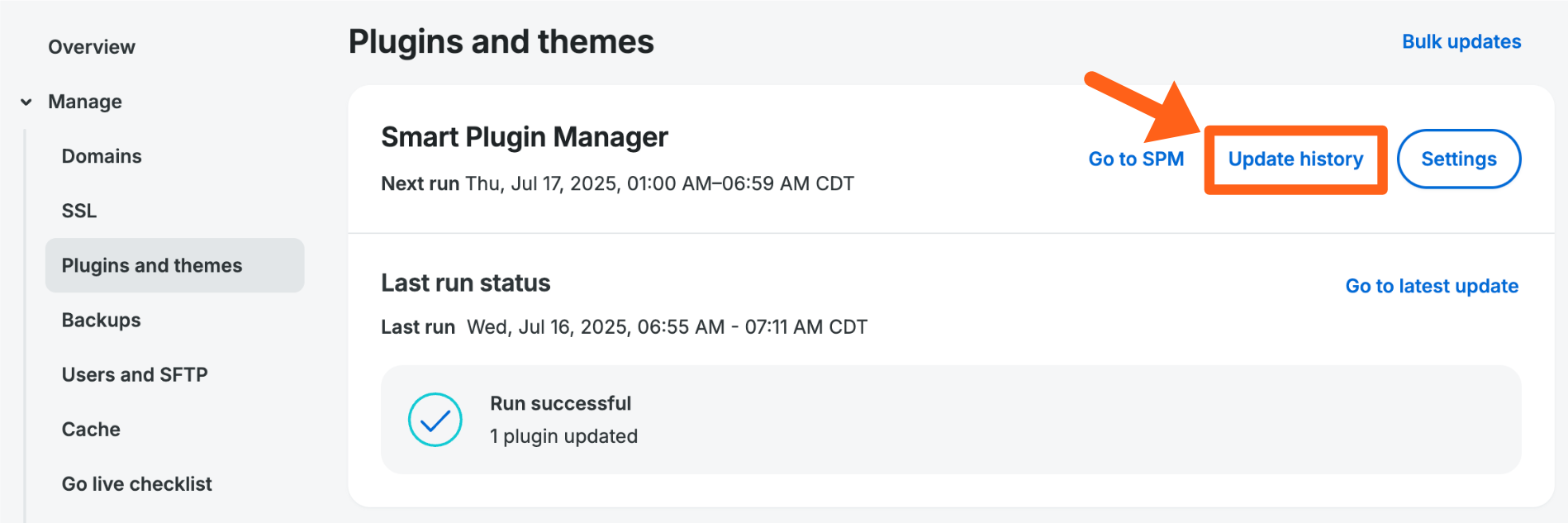Click Go to latest update link
Viewport: 1568px width, 523px height.
[x=1432, y=286]
